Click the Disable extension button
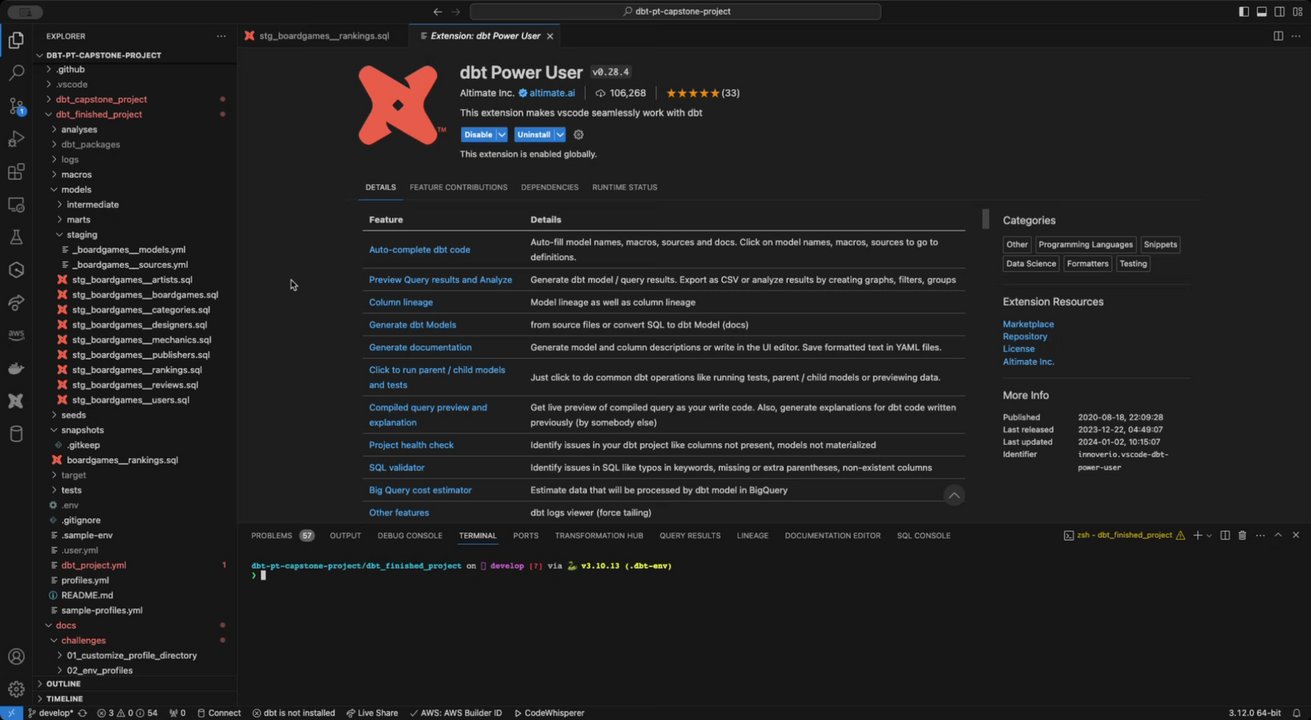 478,135
